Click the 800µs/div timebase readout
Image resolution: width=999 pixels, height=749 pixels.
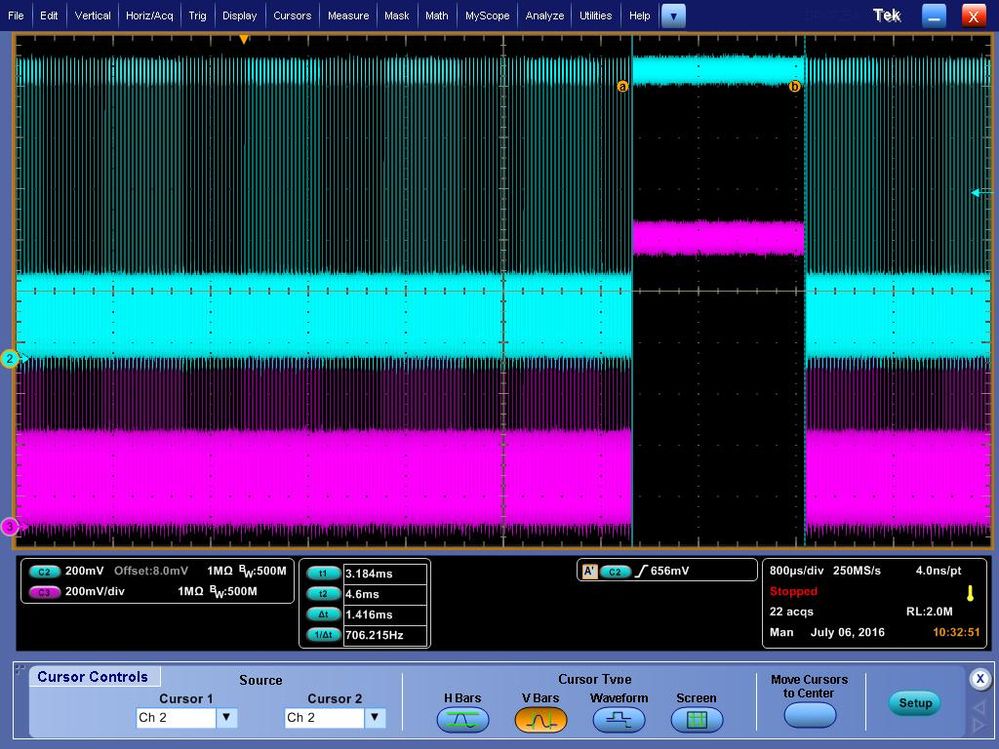(796, 571)
